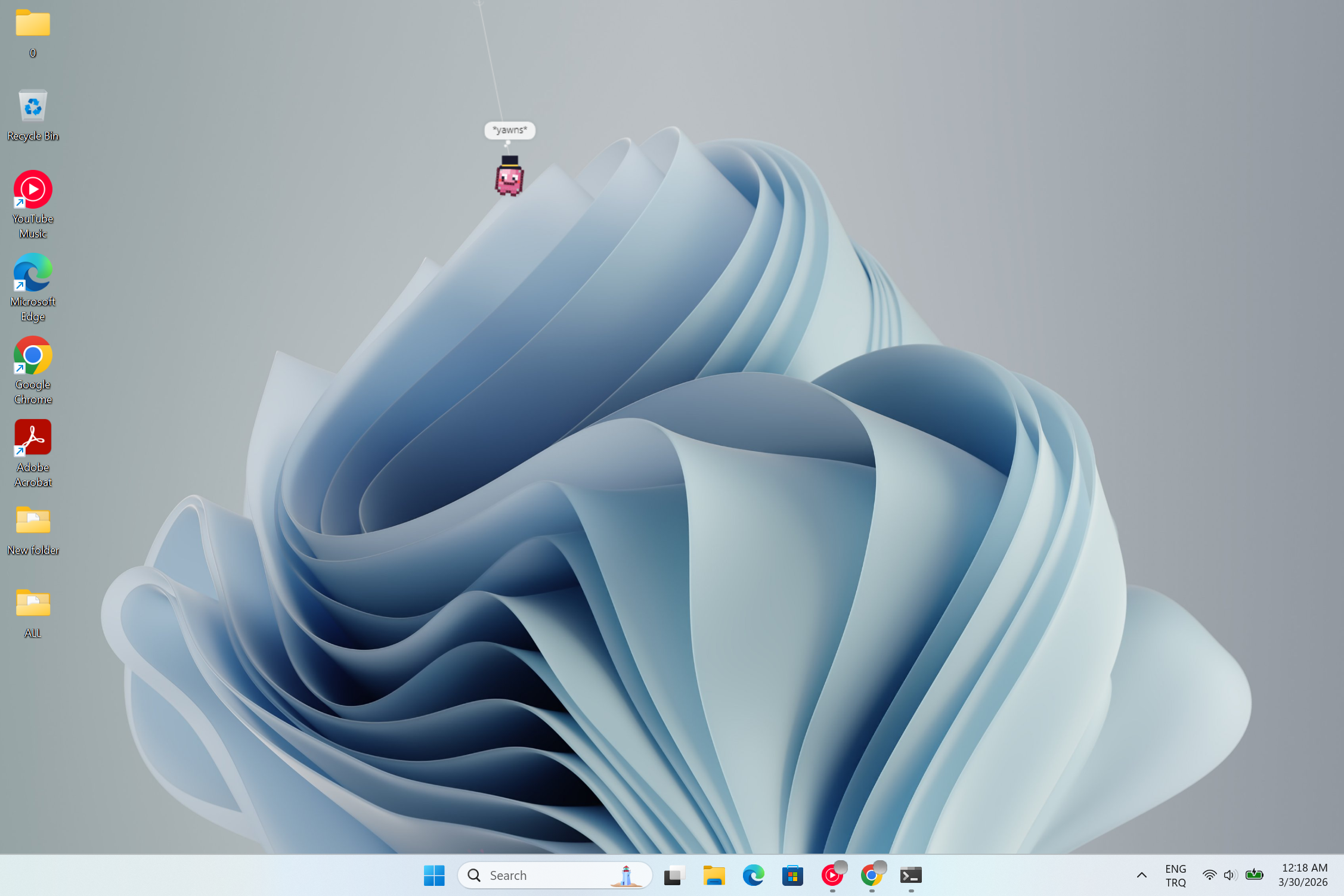Switch to Terminal in the taskbar
Screen dimensions: 1344x896
coord(911,875)
